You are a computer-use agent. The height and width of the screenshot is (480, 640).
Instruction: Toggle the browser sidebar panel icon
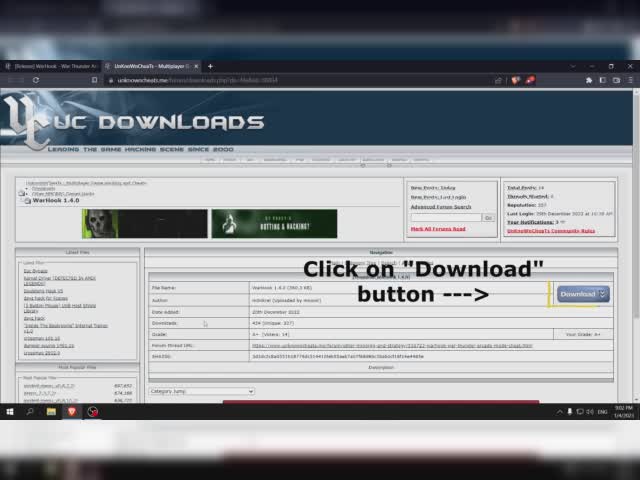(602, 80)
